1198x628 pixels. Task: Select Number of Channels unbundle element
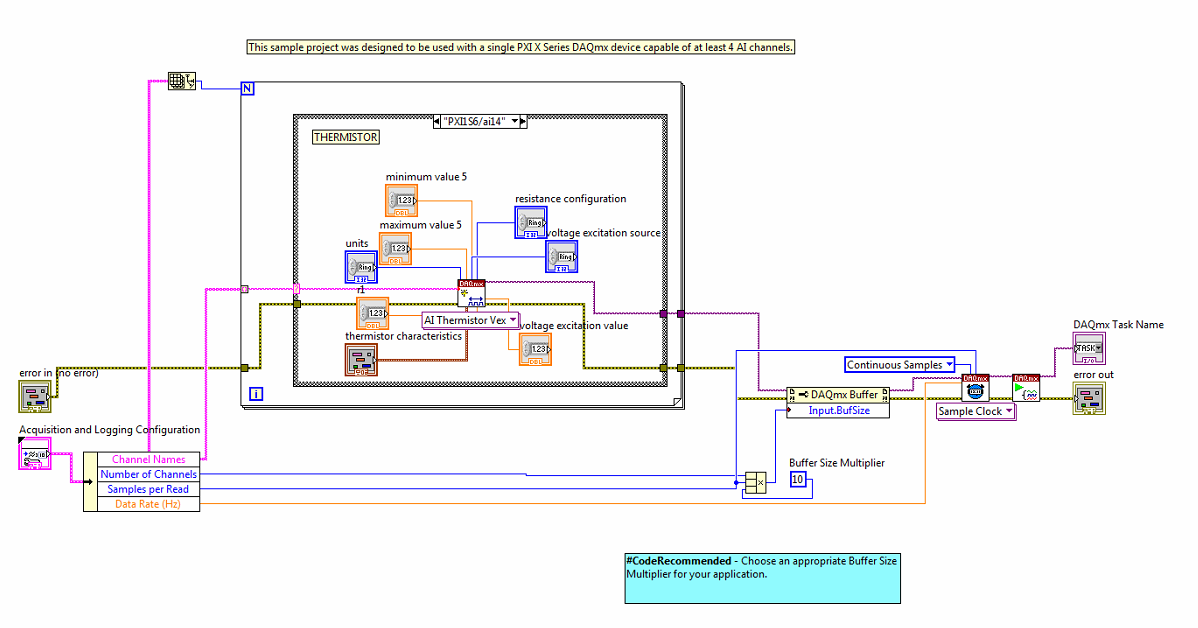tap(148, 474)
